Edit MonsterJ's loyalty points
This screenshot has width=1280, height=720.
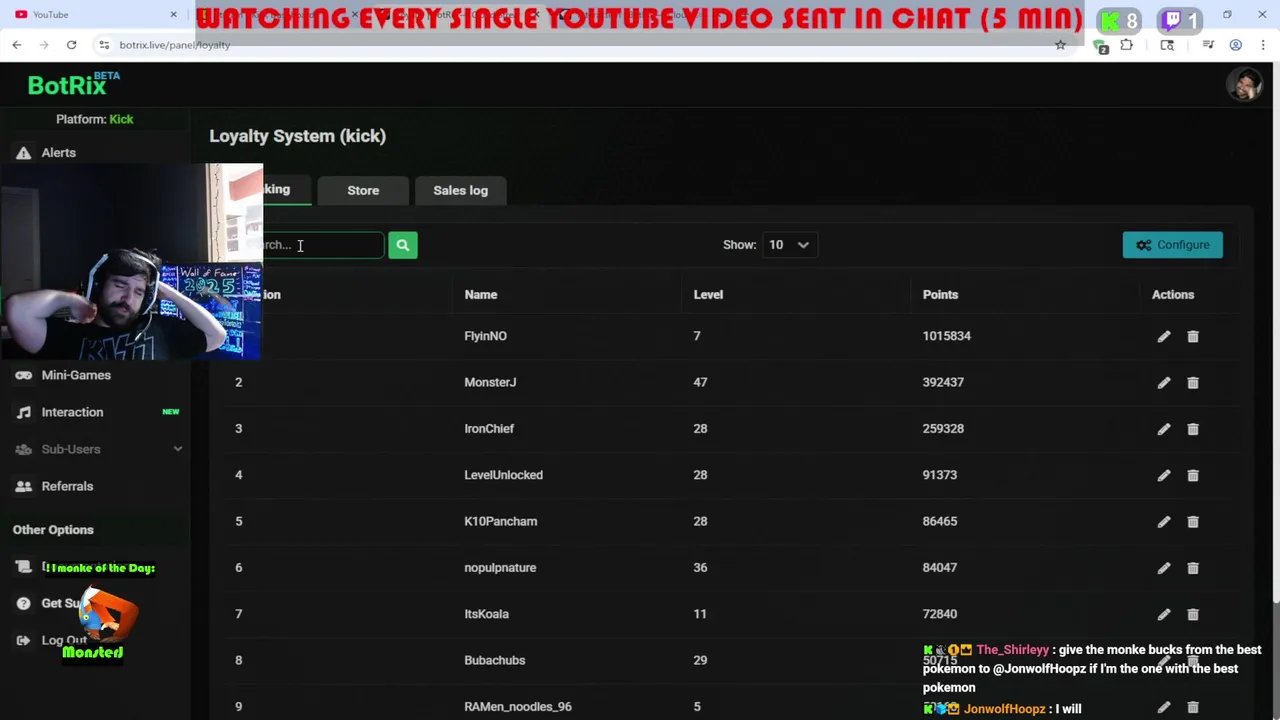[1164, 383]
